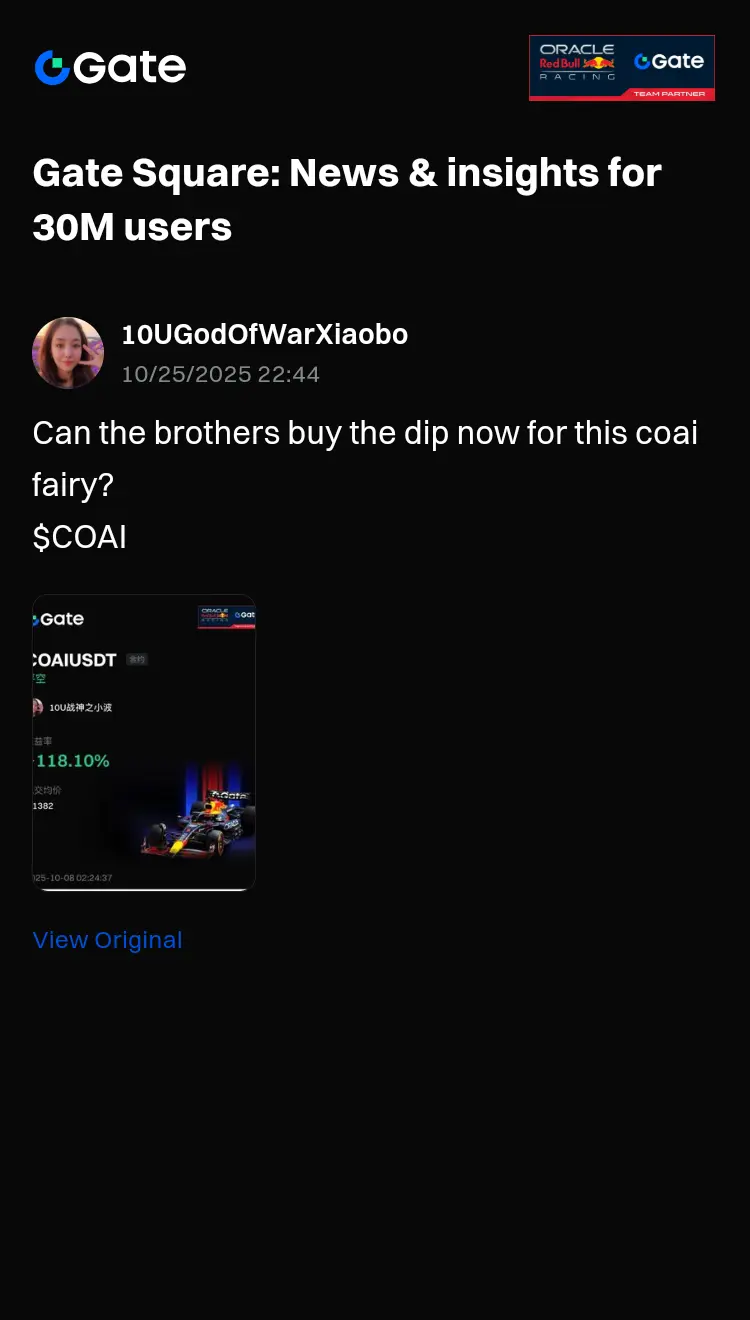750x1320 pixels.
Task: Open the Oracle Red Bull Racing partner banner
Action: (622, 68)
